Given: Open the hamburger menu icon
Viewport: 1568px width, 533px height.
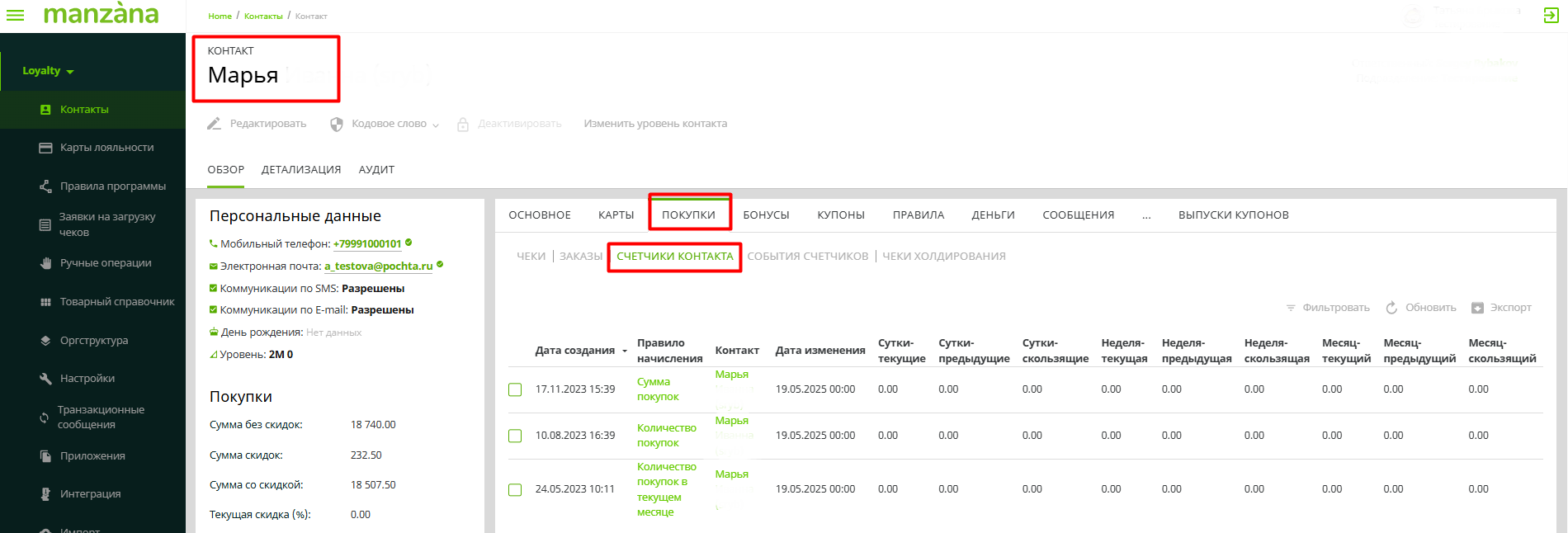Looking at the screenshot, I should 15,15.
